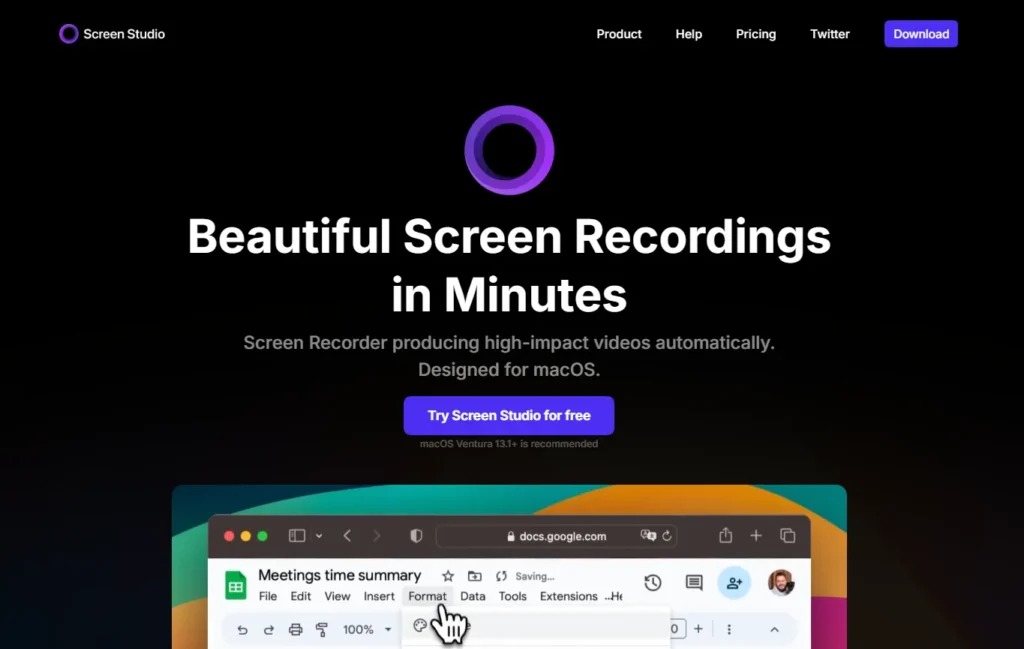Open the Tools menu in Sheets
1024x649 pixels.
(513, 596)
